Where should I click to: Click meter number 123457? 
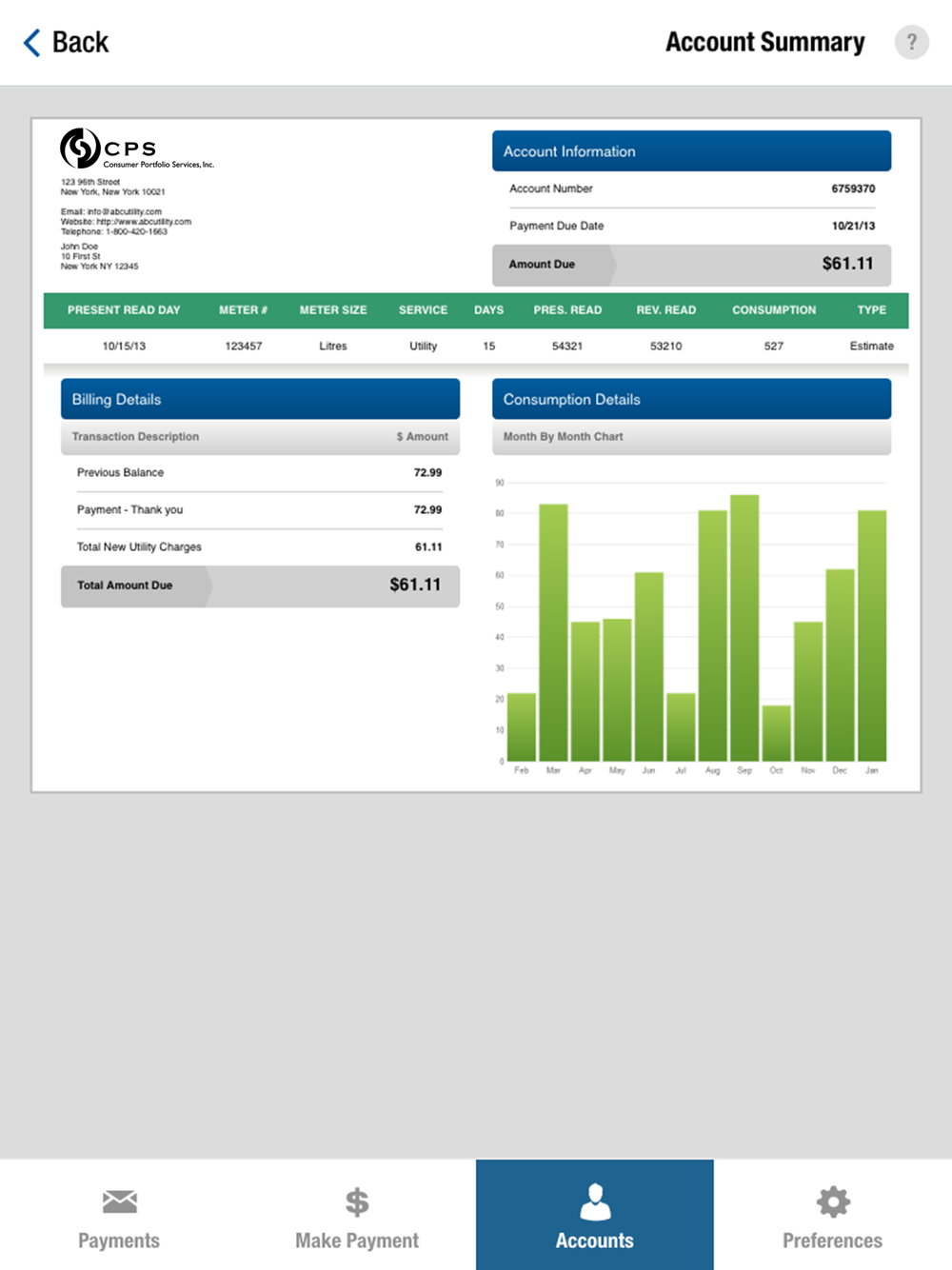[244, 347]
